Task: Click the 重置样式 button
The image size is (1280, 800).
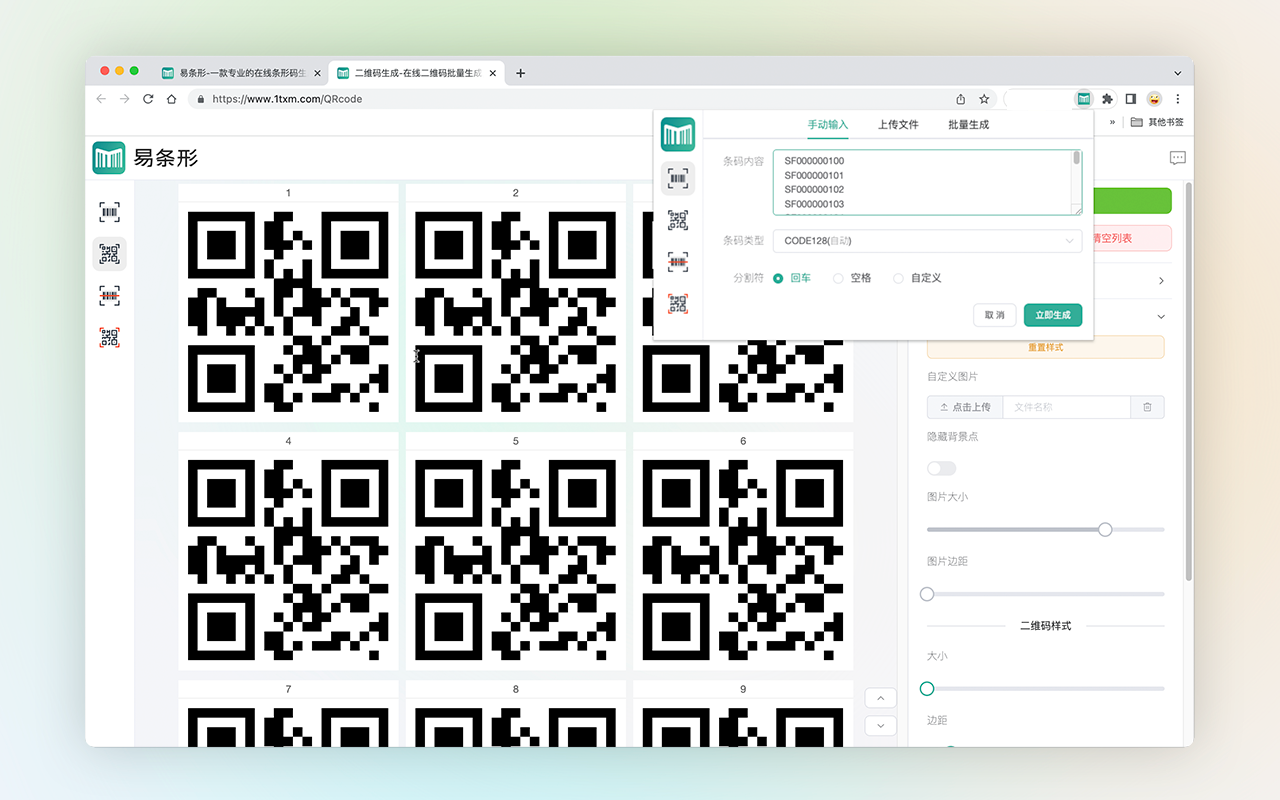Action: (1046, 347)
